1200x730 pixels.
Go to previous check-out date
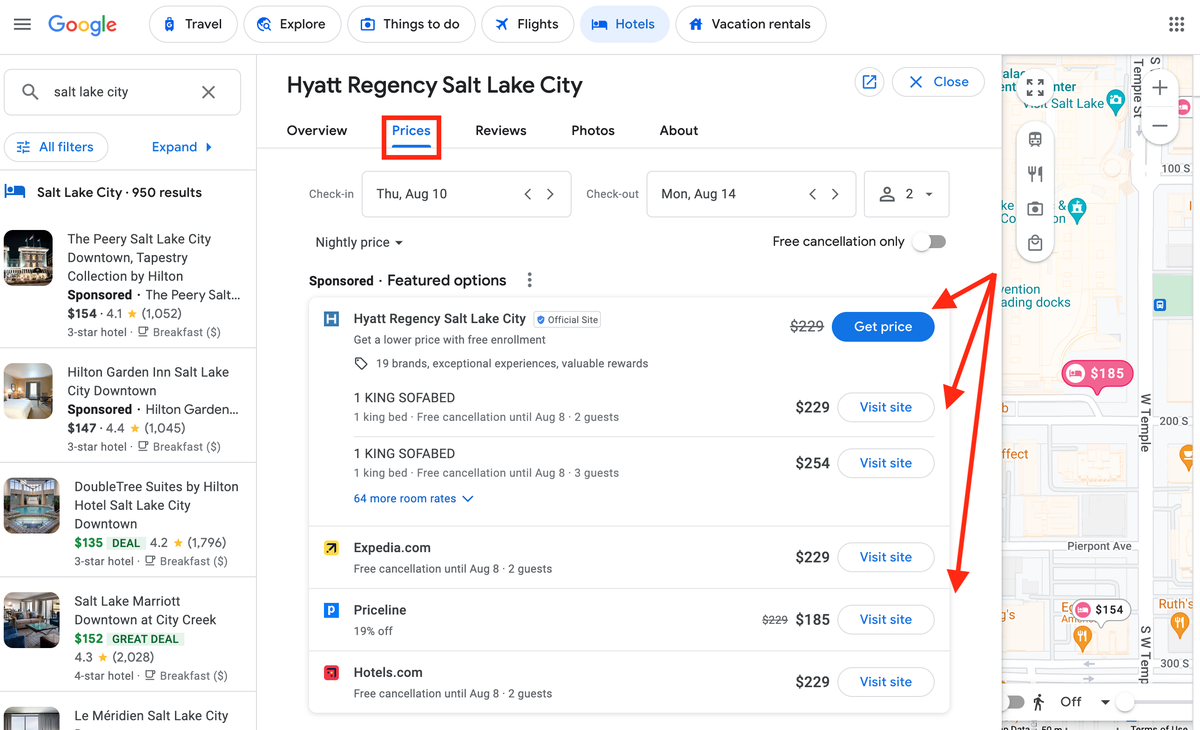[x=813, y=194]
